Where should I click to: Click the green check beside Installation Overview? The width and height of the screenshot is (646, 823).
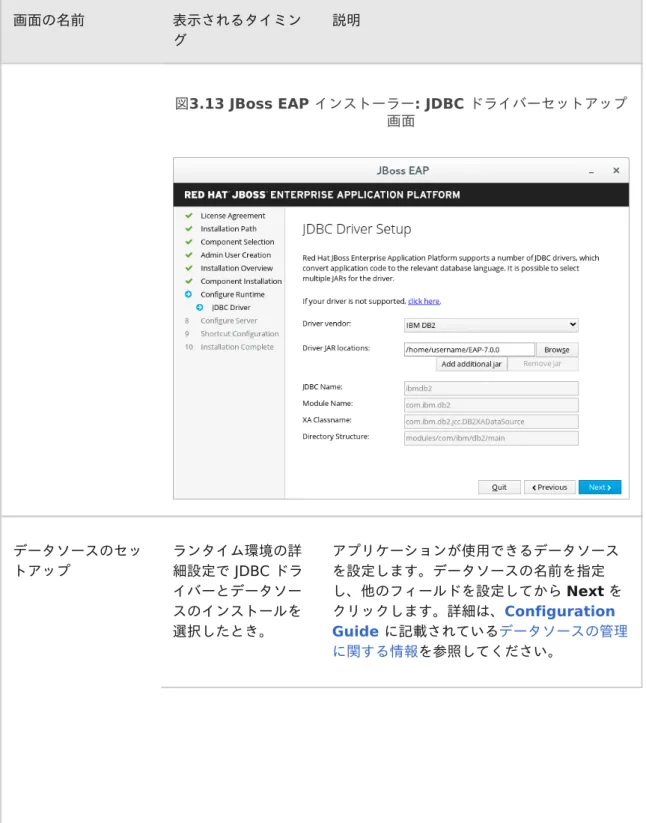coord(188,268)
